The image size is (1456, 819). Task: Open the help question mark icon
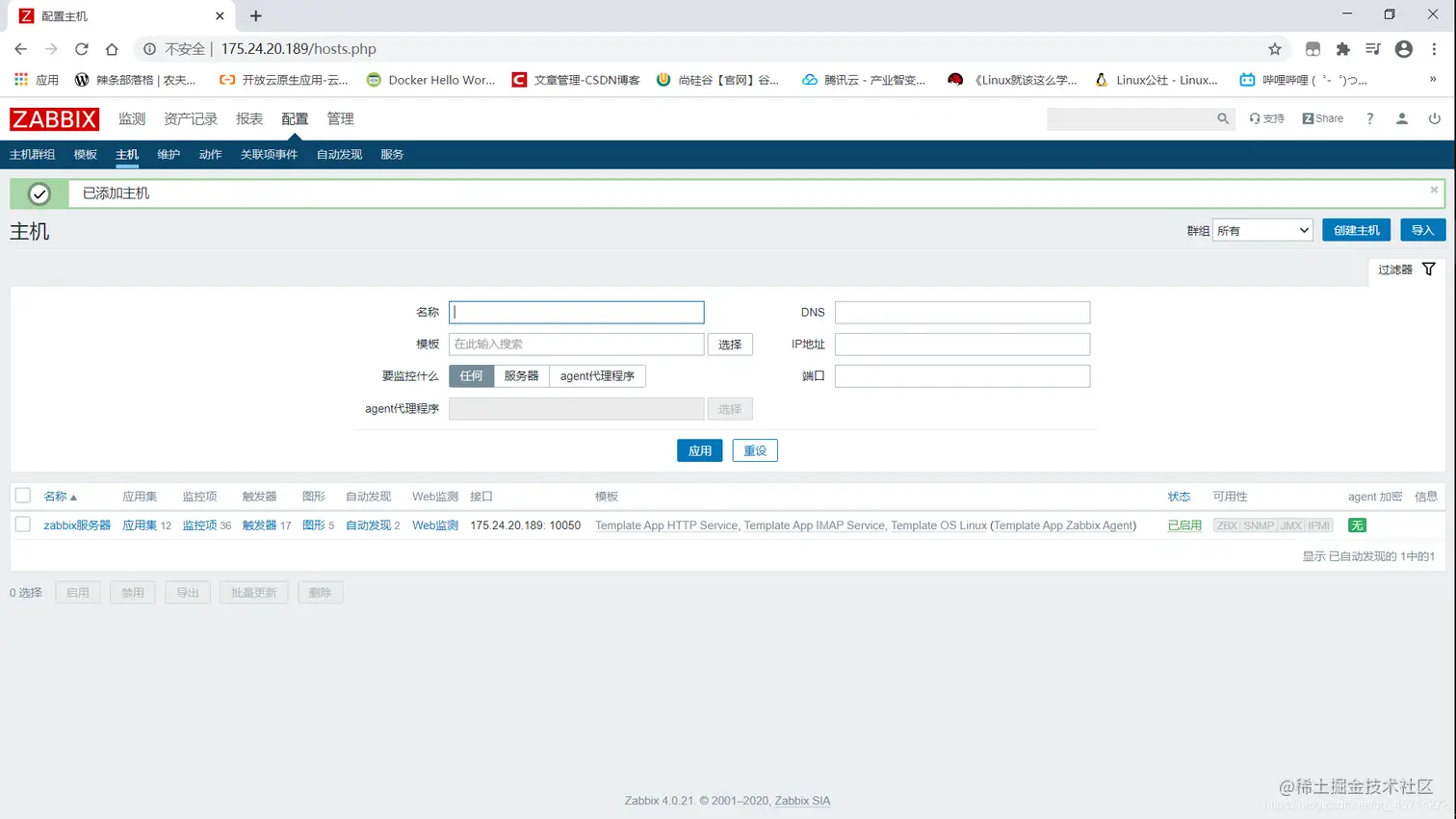pyautogui.click(x=1369, y=118)
